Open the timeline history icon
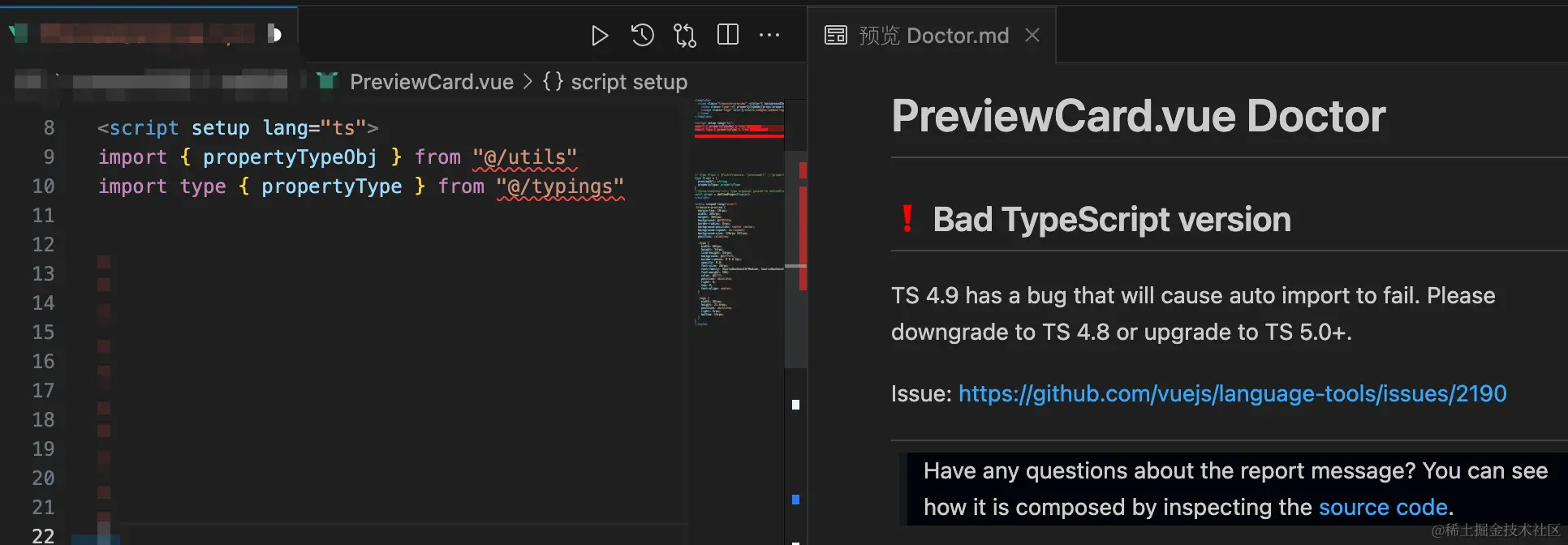The width and height of the screenshot is (1568, 545). [642, 35]
